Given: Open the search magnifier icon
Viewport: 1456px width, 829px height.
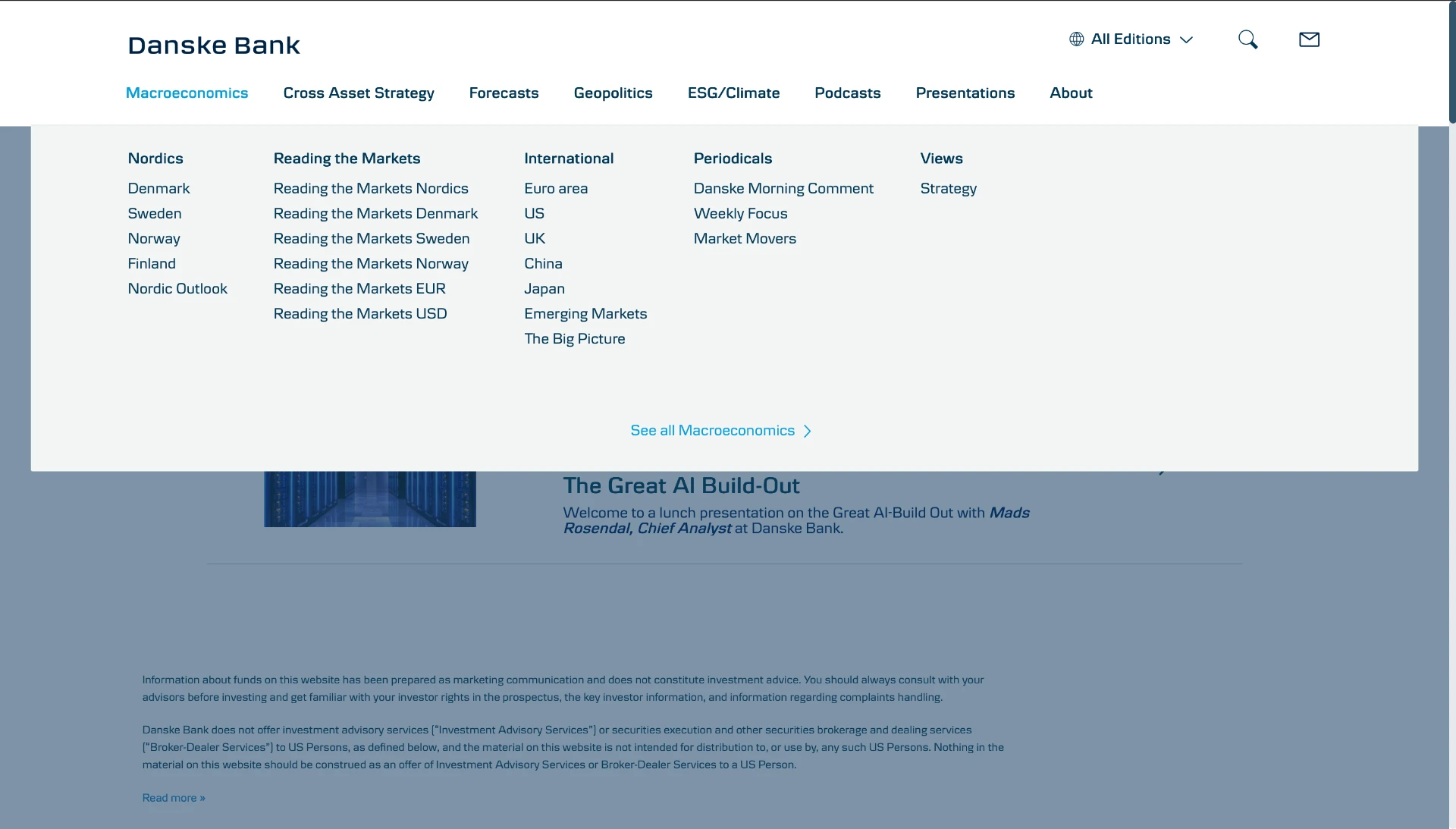Looking at the screenshot, I should [1247, 39].
